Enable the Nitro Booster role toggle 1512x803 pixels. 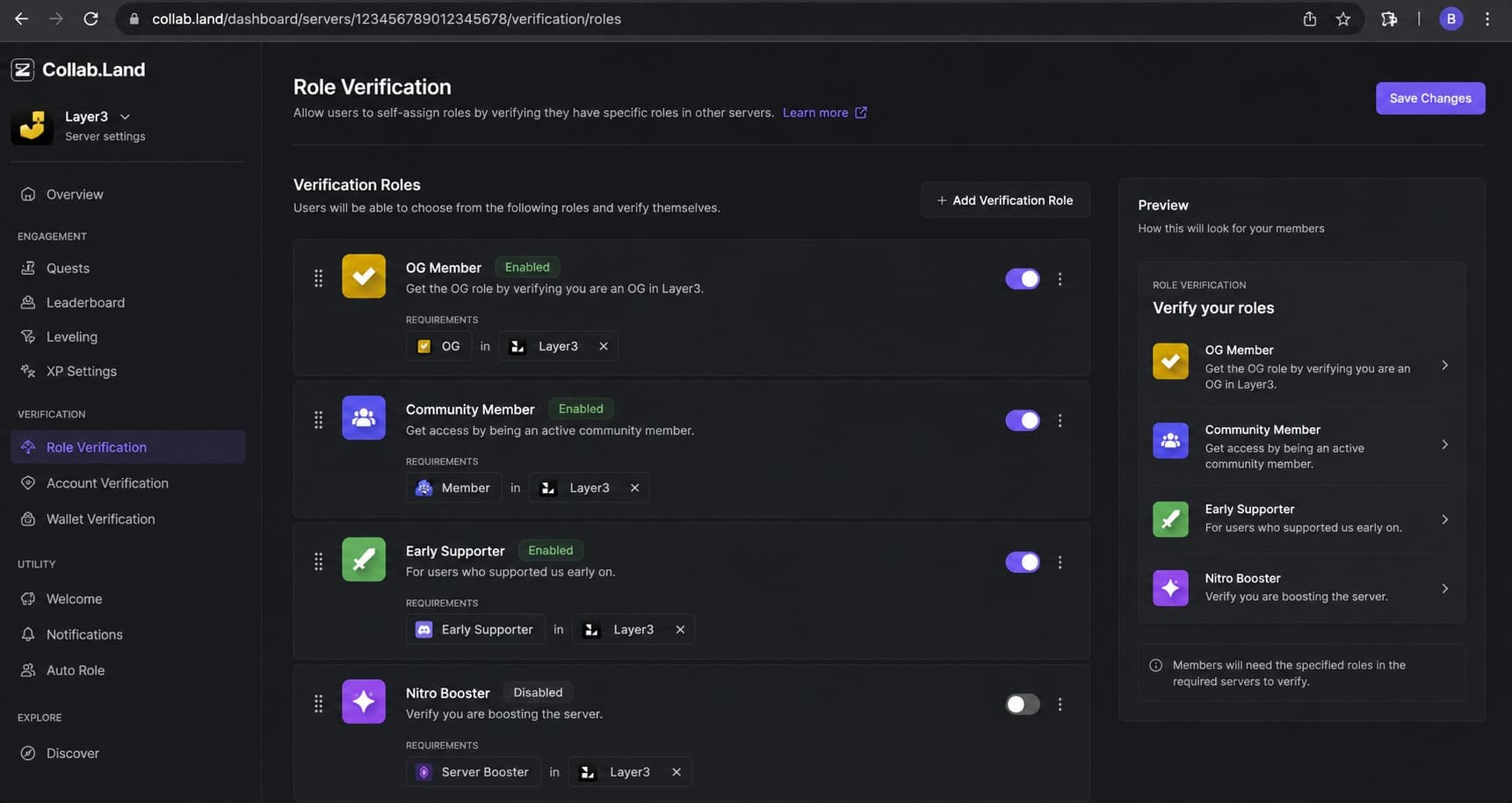coord(1023,705)
